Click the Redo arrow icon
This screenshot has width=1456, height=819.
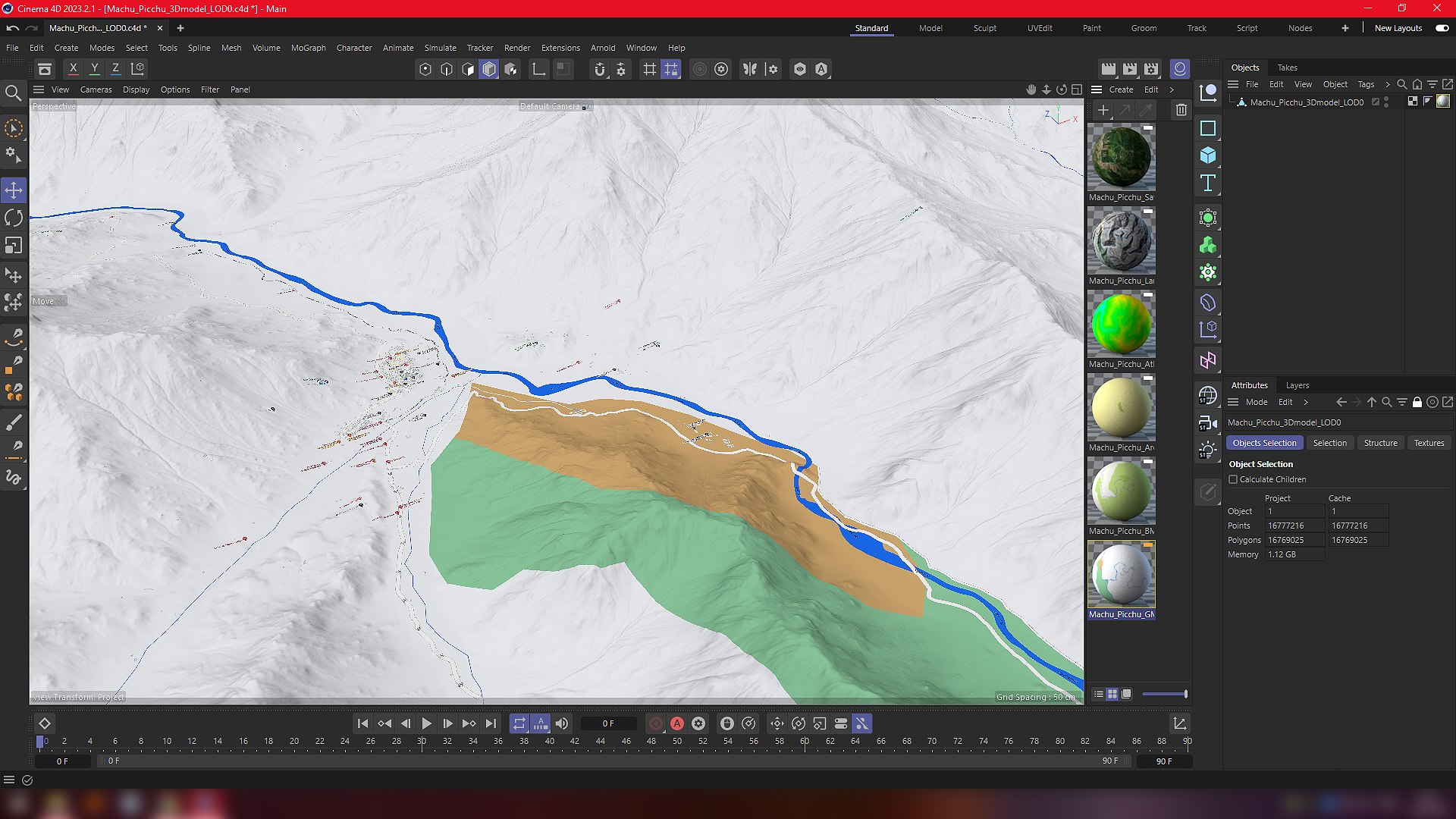tap(31, 28)
